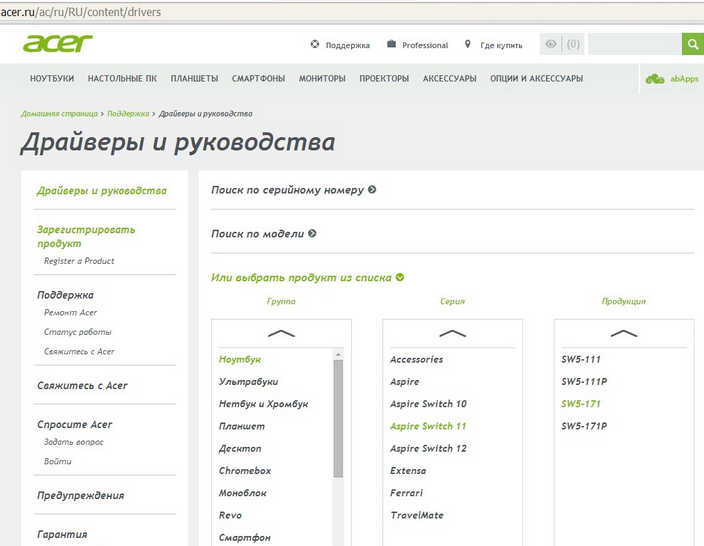This screenshot has width=704, height=546.
Task: Select product SW5-171
Action: (581, 404)
